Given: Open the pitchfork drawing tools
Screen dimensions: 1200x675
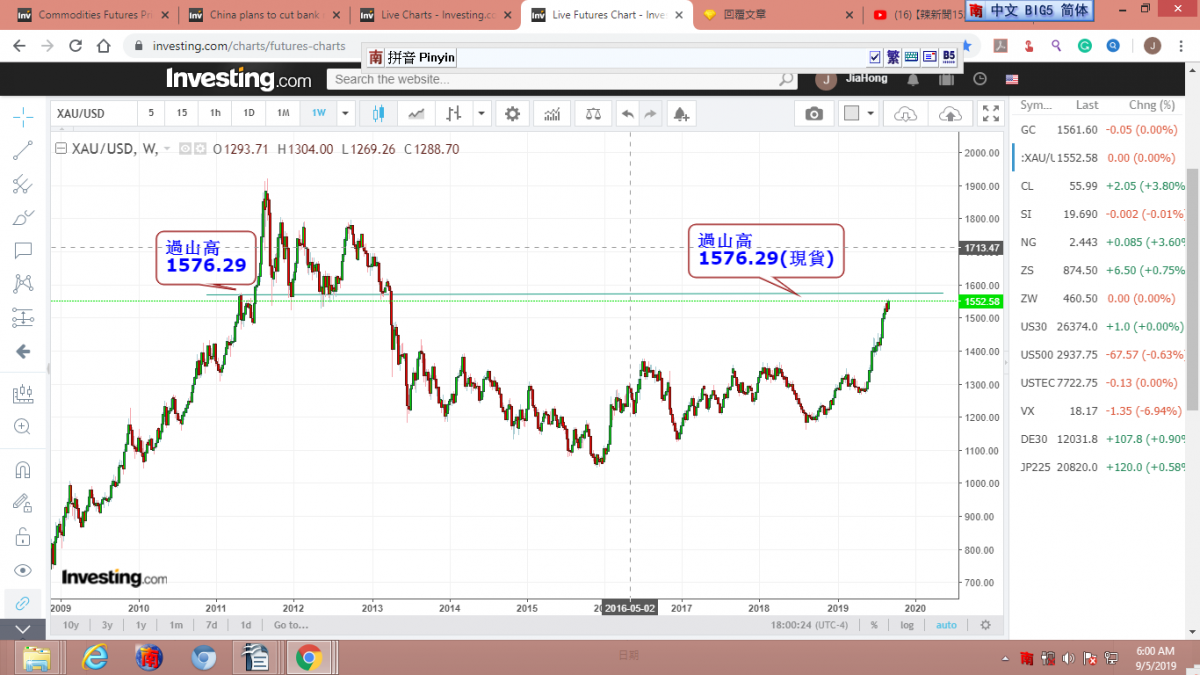Looking at the screenshot, I should [23, 184].
